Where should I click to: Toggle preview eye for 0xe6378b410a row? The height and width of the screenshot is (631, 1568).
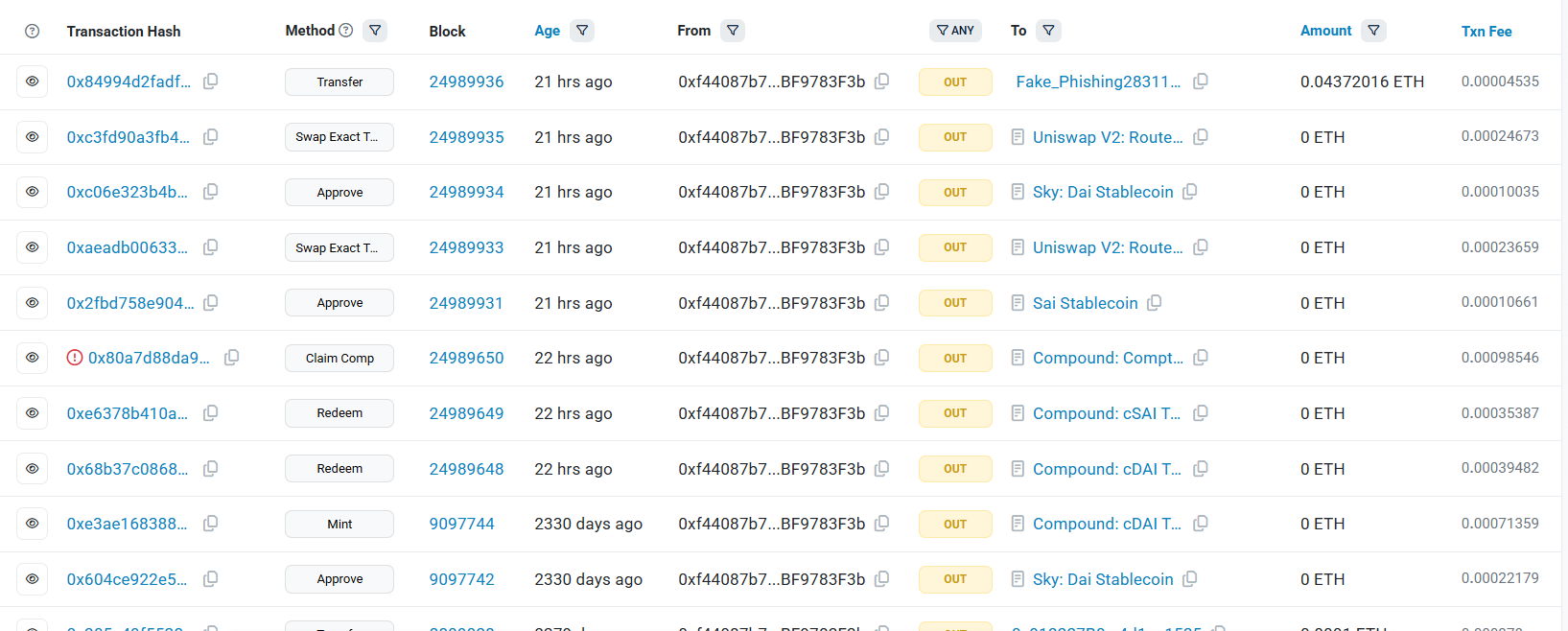(x=33, y=413)
